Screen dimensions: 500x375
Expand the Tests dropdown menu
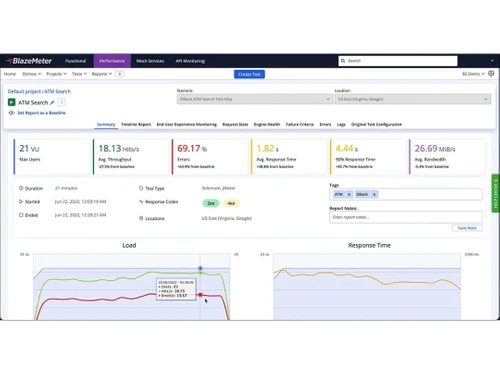[x=79, y=74]
